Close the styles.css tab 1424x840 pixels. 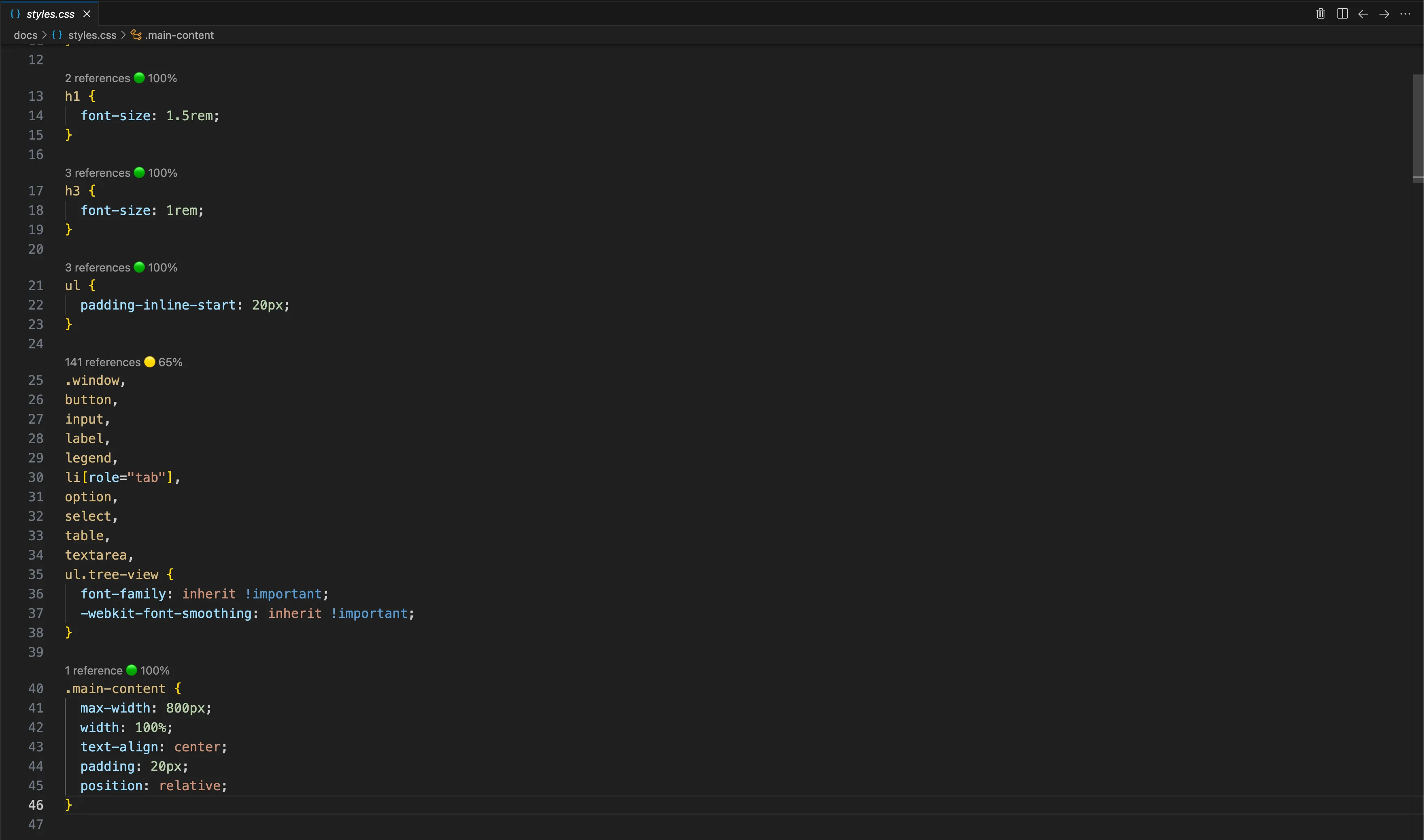[87, 14]
